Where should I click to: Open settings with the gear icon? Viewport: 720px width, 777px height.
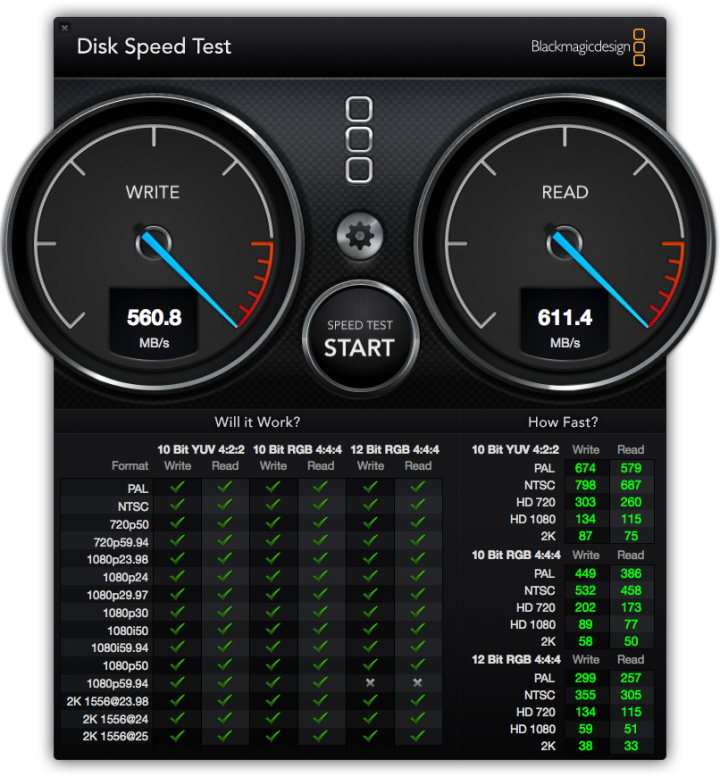pos(360,236)
